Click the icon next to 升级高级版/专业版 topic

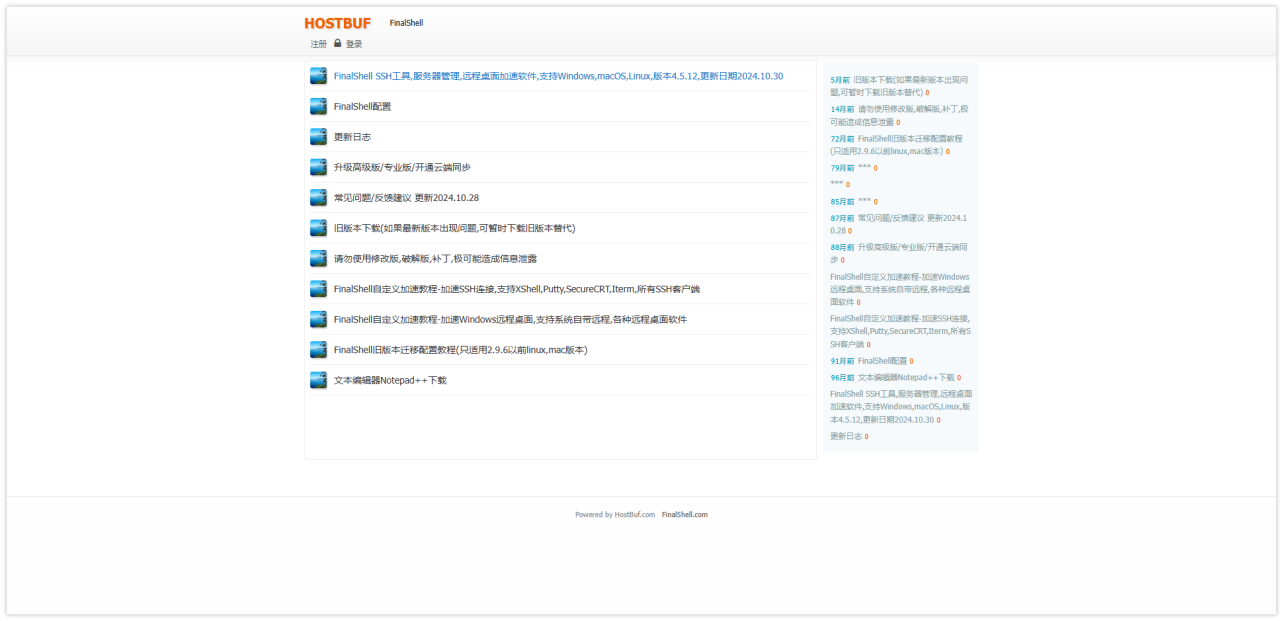pos(318,167)
